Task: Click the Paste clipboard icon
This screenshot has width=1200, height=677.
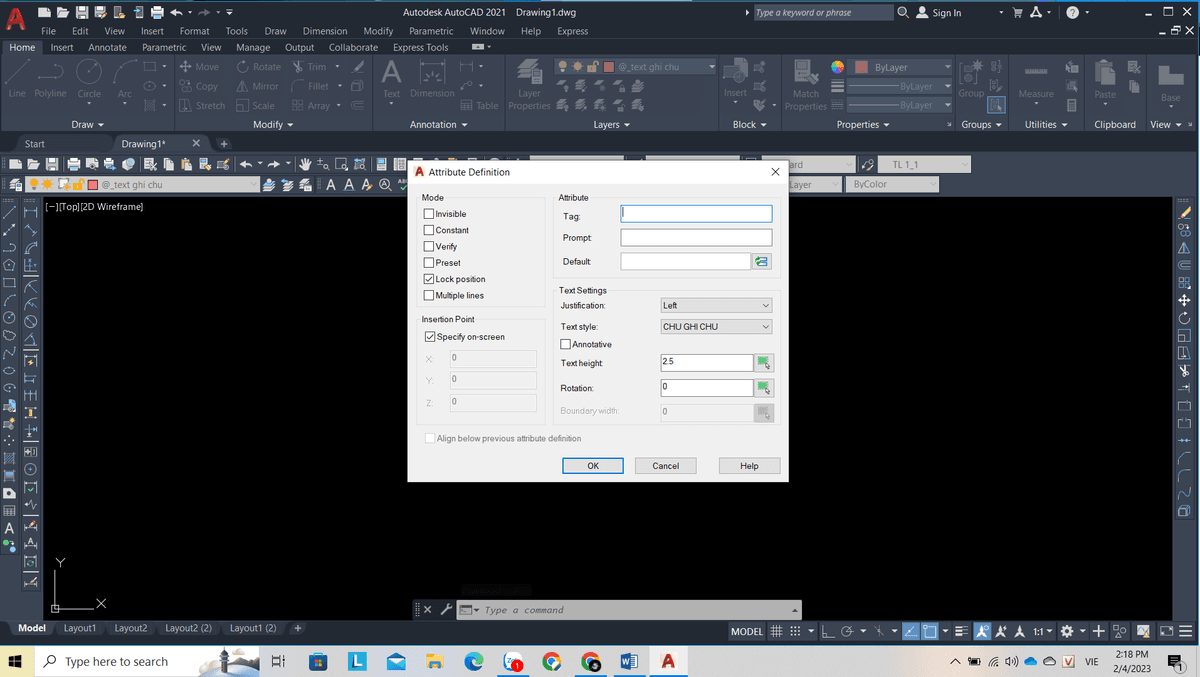Action: coord(1105,80)
